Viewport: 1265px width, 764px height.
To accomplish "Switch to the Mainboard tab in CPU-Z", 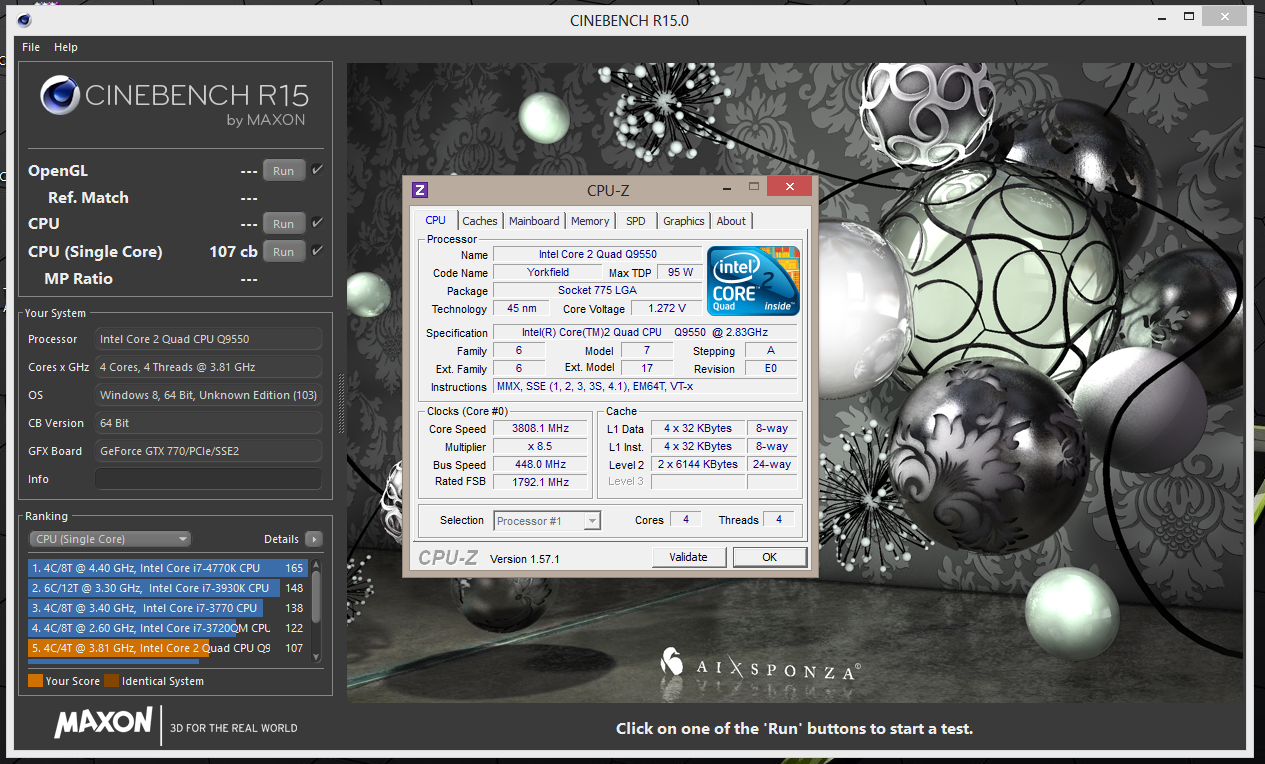I will coord(534,221).
